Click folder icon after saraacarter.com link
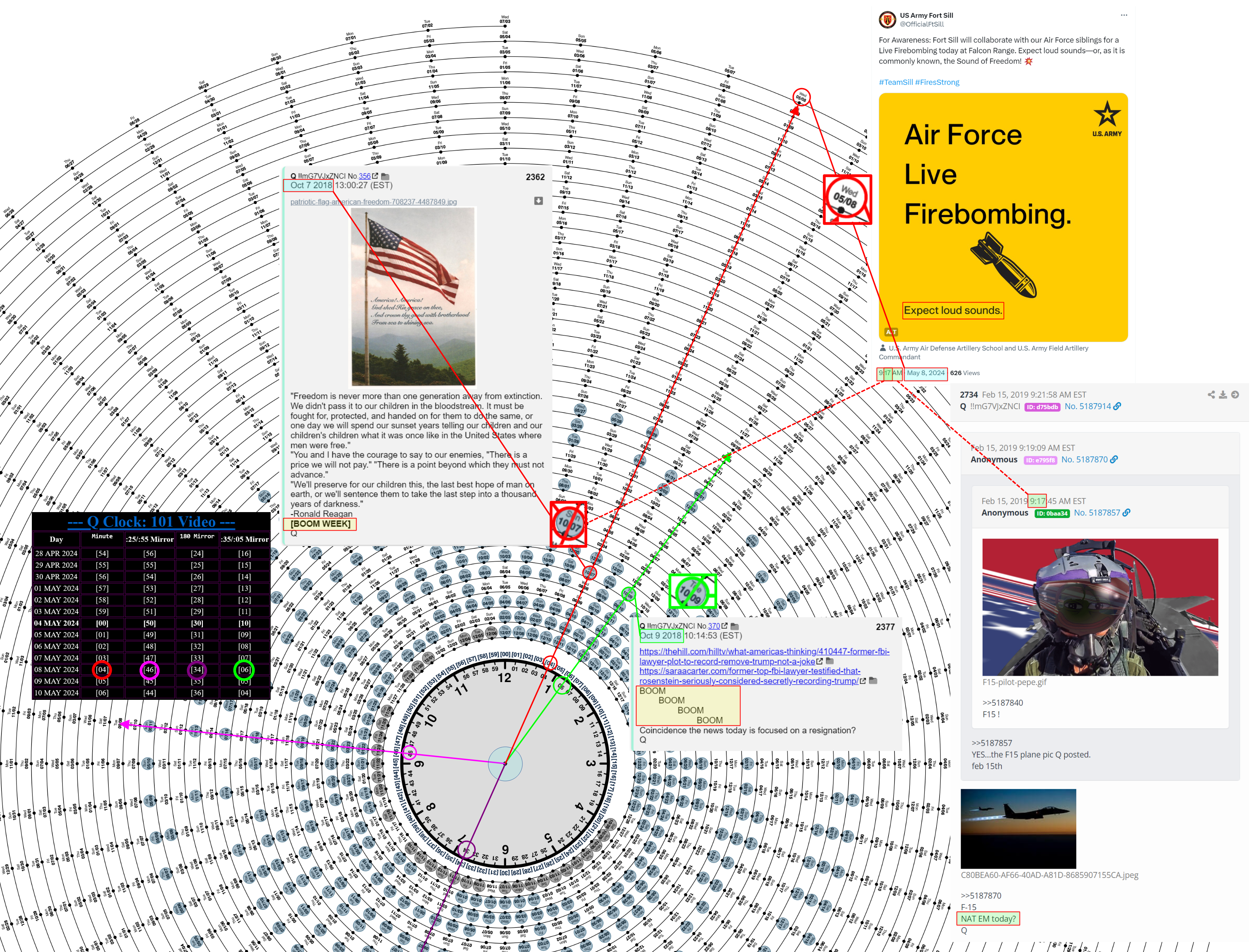The height and width of the screenshot is (952, 1258). click(873, 681)
